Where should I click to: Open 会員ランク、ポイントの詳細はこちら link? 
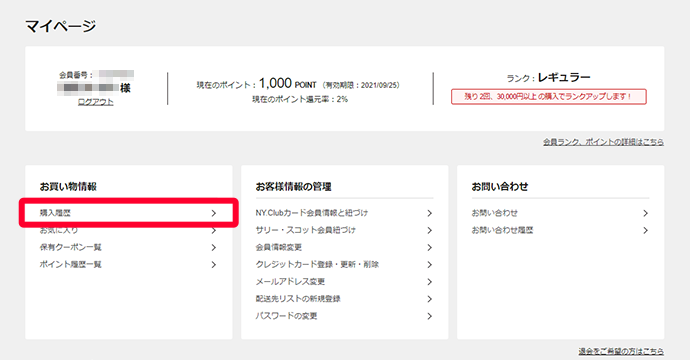click(x=603, y=142)
